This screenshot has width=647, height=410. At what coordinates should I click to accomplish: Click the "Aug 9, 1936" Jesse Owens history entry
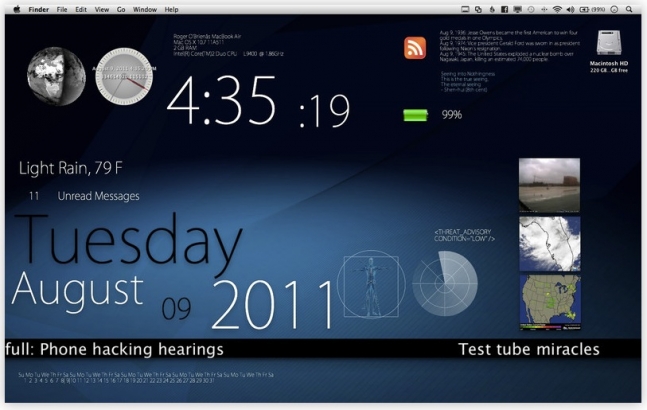(508, 35)
